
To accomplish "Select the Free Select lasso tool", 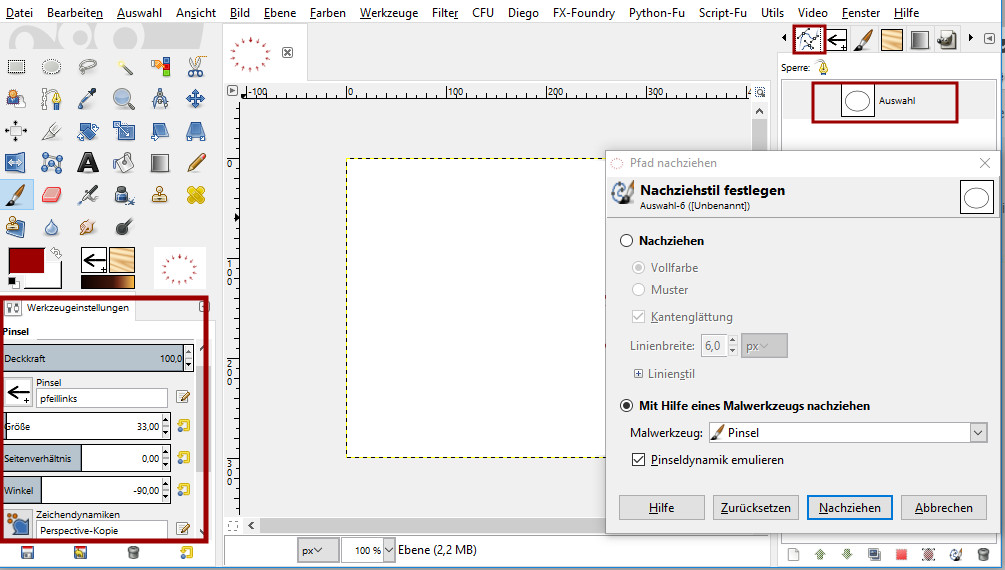I will (x=88, y=66).
